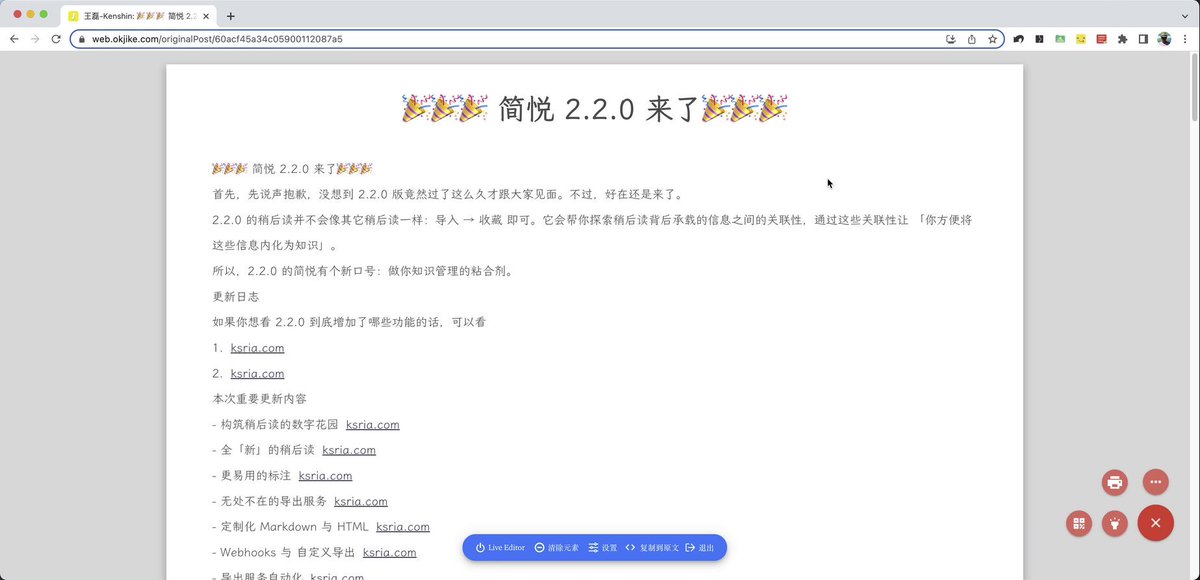Viewport: 1200px width, 580px height.
Task: Click the red note extension icon
Action: pos(1101,39)
